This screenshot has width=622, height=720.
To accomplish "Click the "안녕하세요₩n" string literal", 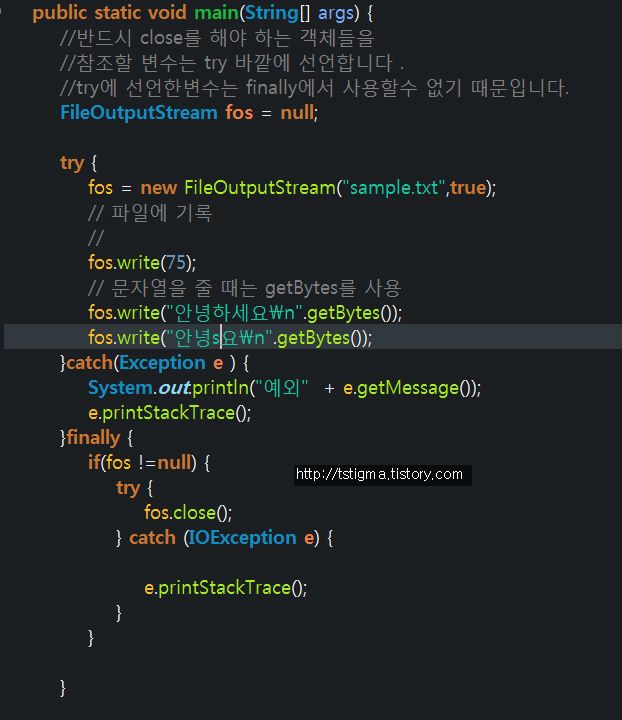I will click(234, 313).
